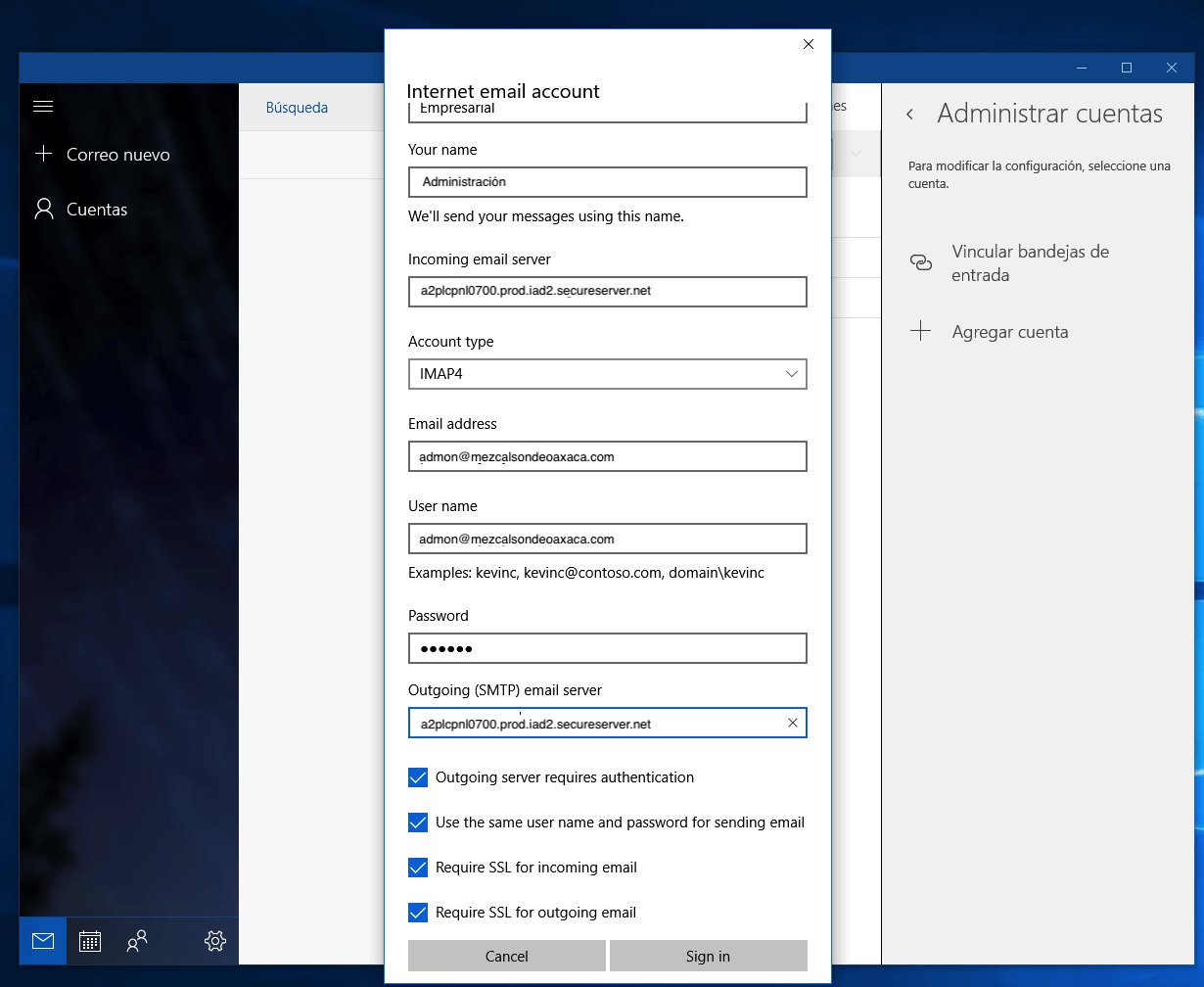
Task: Clear the outgoing SMTP server field
Action: click(792, 724)
